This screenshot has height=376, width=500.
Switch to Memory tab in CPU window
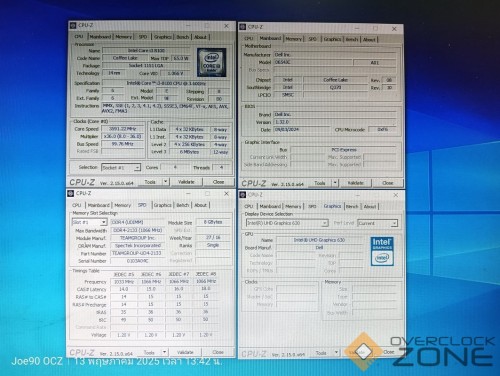(x=123, y=37)
